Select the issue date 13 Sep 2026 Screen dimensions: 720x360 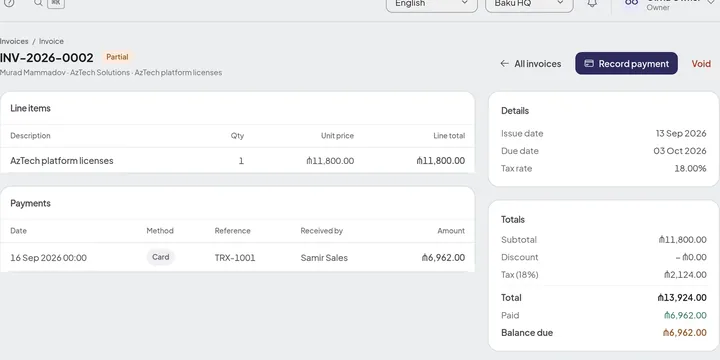coord(681,134)
